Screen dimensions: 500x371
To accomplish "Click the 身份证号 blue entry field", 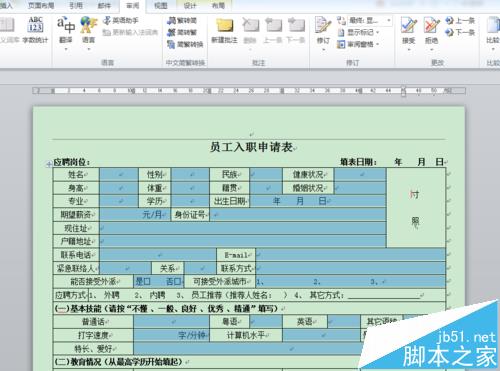I will pyautogui.click(x=298, y=215).
